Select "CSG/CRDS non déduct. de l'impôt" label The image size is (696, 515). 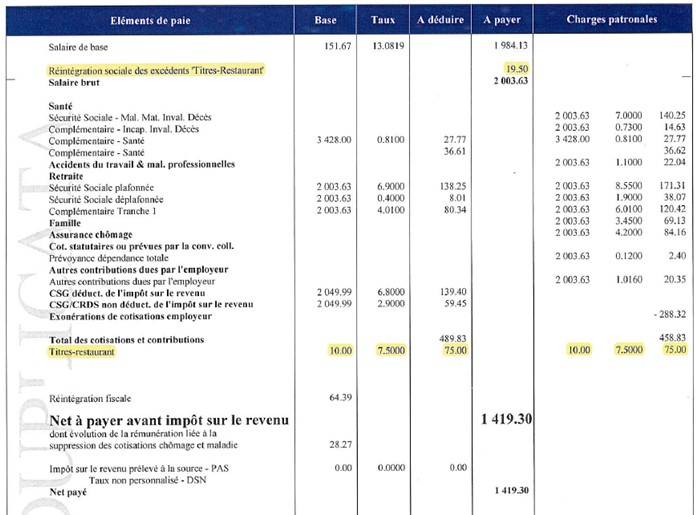[151, 305]
